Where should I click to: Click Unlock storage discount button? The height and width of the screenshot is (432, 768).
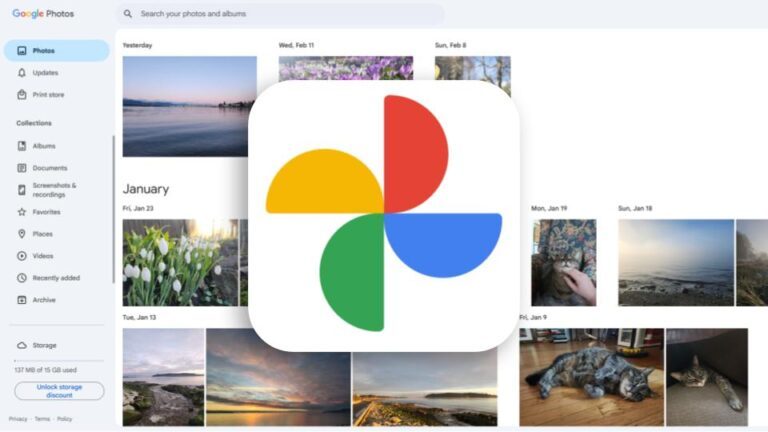[59, 391]
